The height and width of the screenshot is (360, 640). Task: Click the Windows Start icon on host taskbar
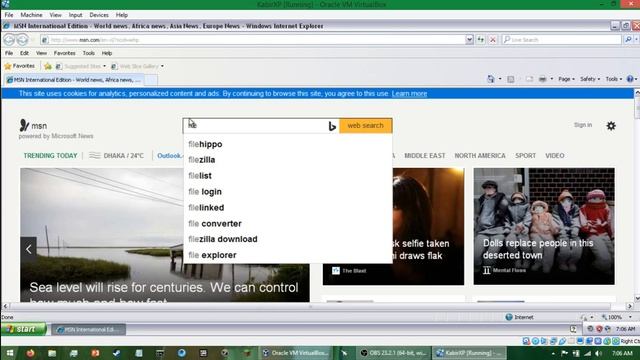[10, 353]
